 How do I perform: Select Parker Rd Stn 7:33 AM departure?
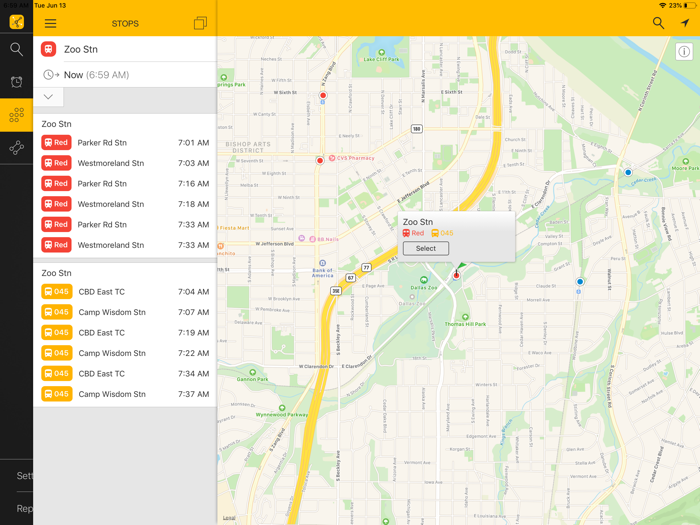(125, 225)
